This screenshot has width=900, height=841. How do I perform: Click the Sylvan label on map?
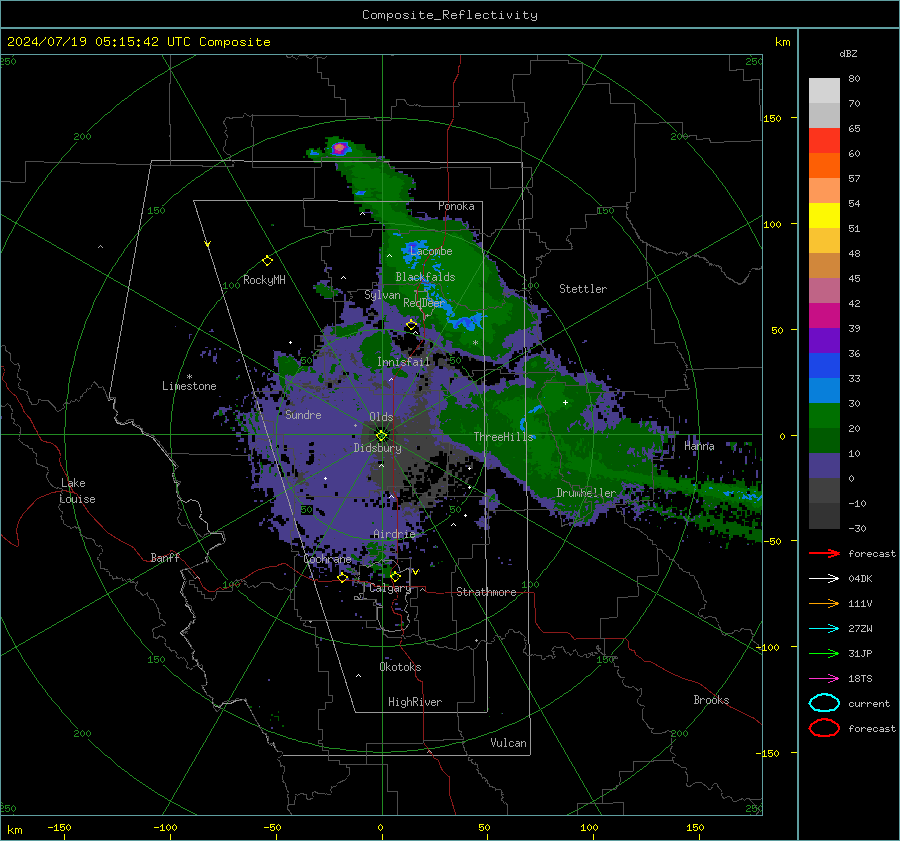click(x=382, y=295)
